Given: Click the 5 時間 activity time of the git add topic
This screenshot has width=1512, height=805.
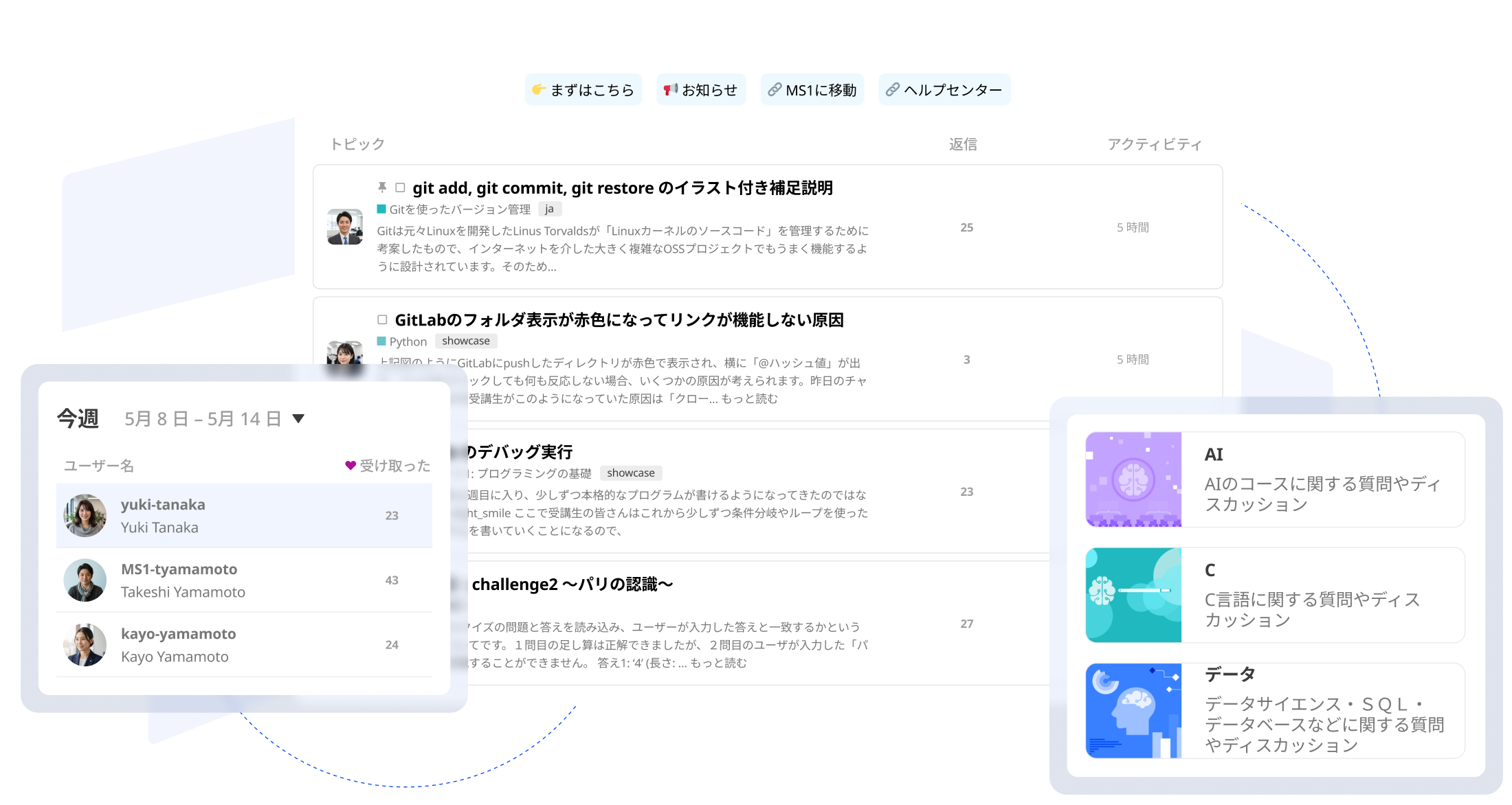Looking at the screenshot, I should (1133, 227).
